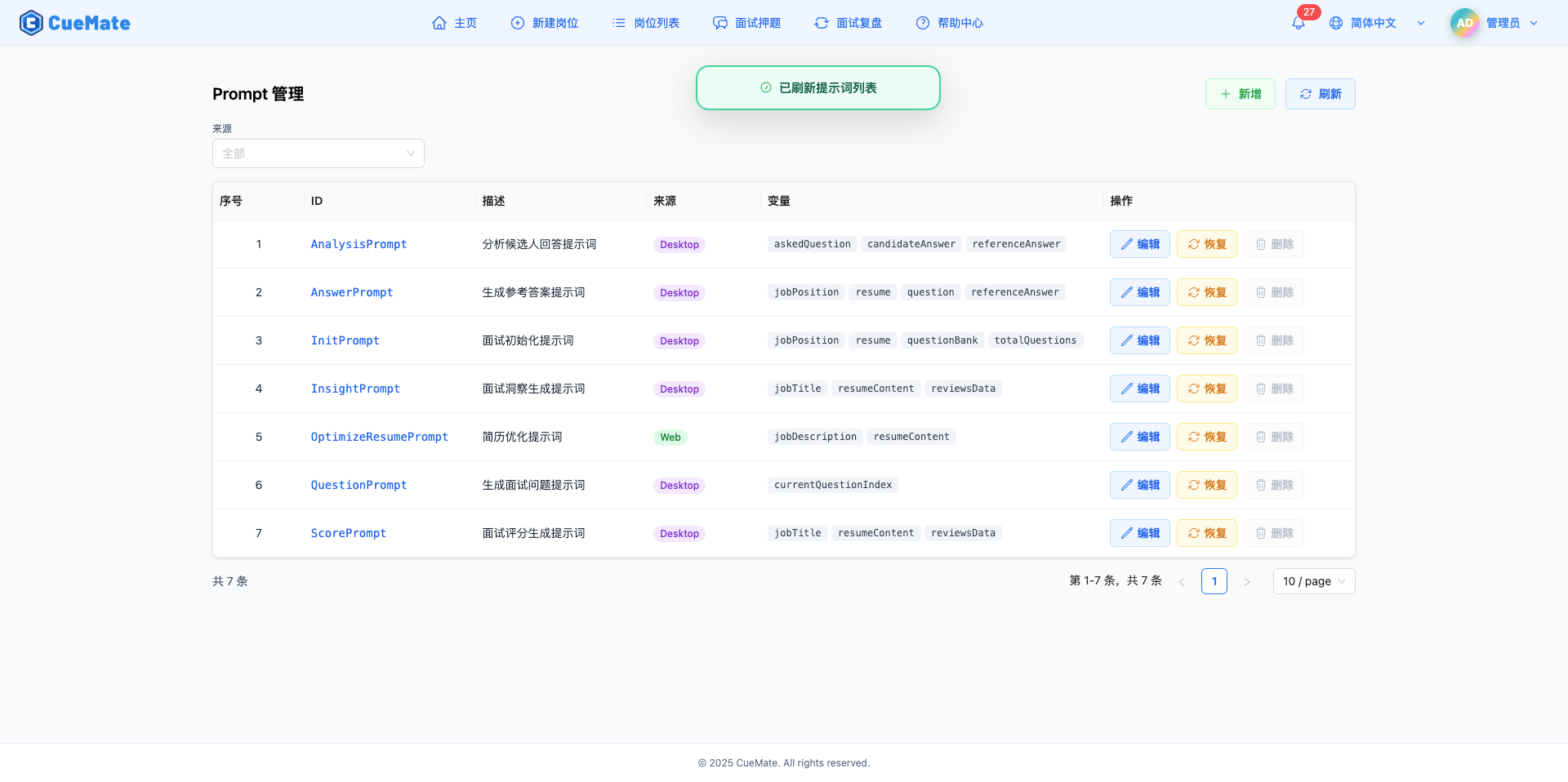Image resolution: width=1568 pixels, height=782 pixels.
Task: Click the refresh 刷新 button
Action: 1320,94
